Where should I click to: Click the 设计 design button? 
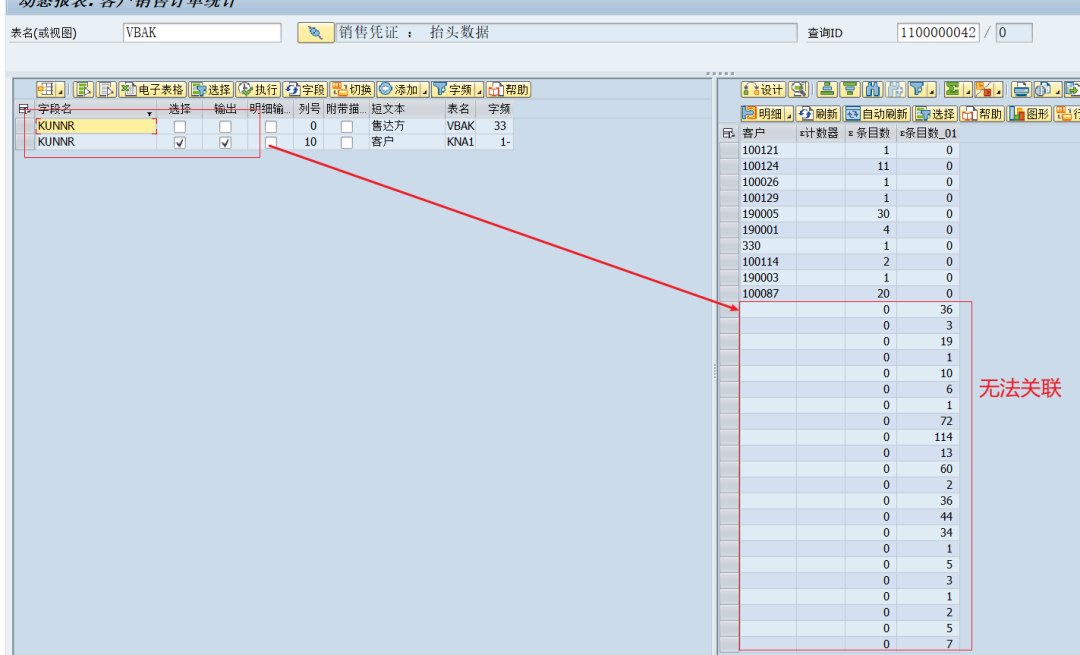(763, 90)
